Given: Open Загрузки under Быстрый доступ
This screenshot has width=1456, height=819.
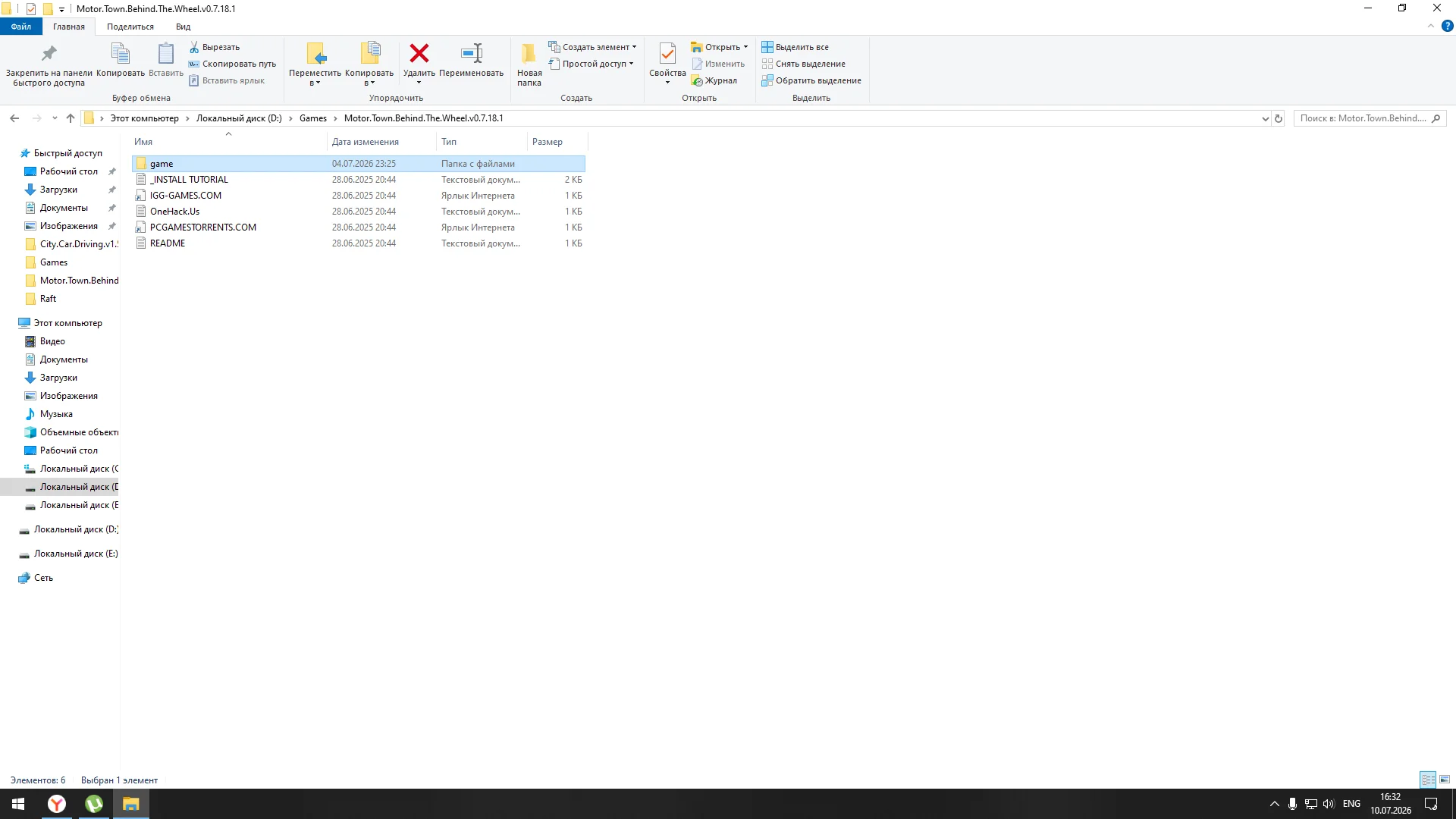Looking at the screenshot, I should pos(58,190).
